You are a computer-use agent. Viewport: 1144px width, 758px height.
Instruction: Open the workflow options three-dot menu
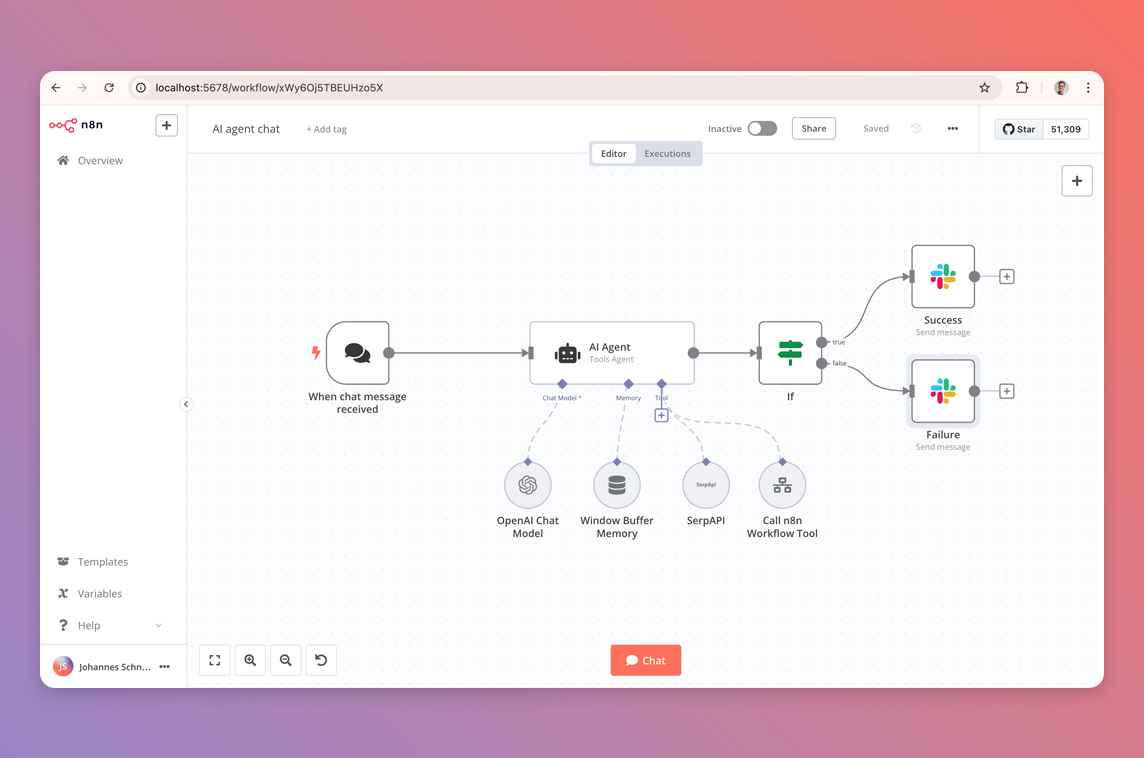tap(953, 128)
